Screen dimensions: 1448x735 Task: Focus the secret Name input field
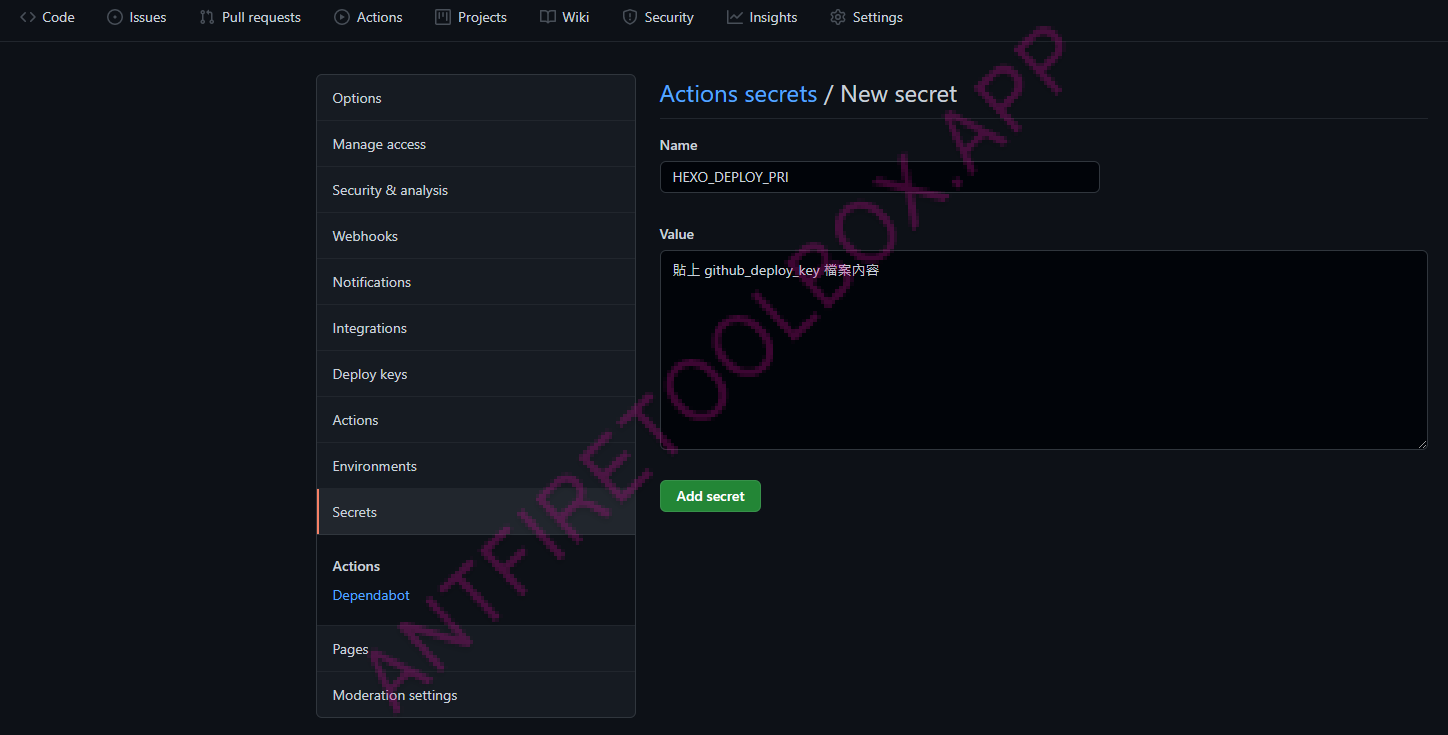pos(880,177)
